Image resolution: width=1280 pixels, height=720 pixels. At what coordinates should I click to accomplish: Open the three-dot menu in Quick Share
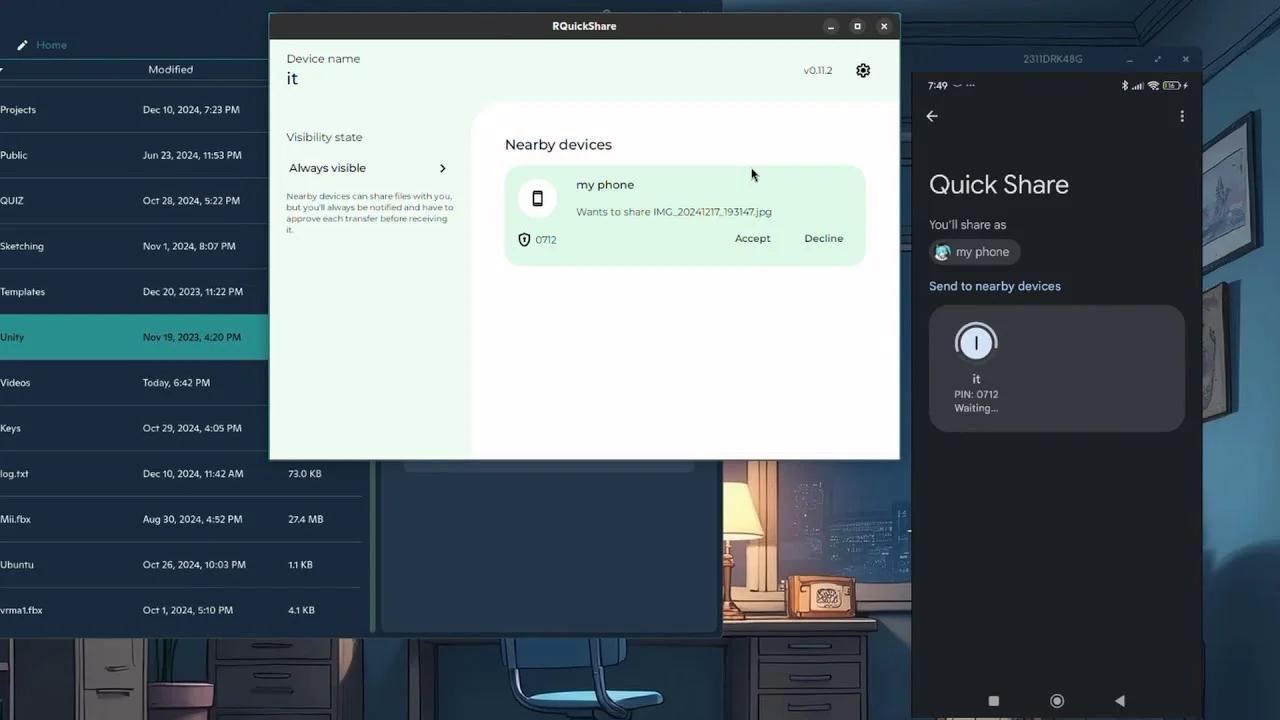[1182, 116]
